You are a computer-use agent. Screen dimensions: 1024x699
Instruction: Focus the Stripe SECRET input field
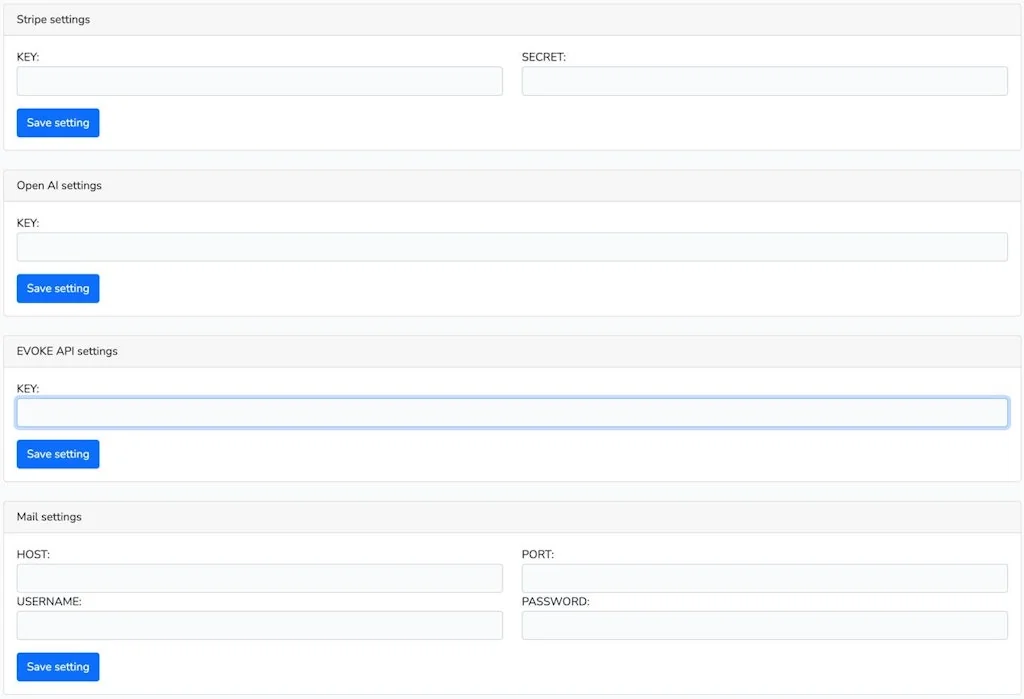(x=764, y=81)
